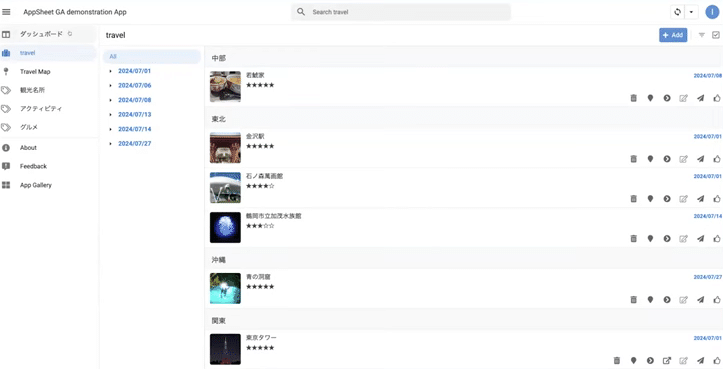This screenshot has height=369, width=723.
Task: Open About in the sidebar
Action: point(48,148)
